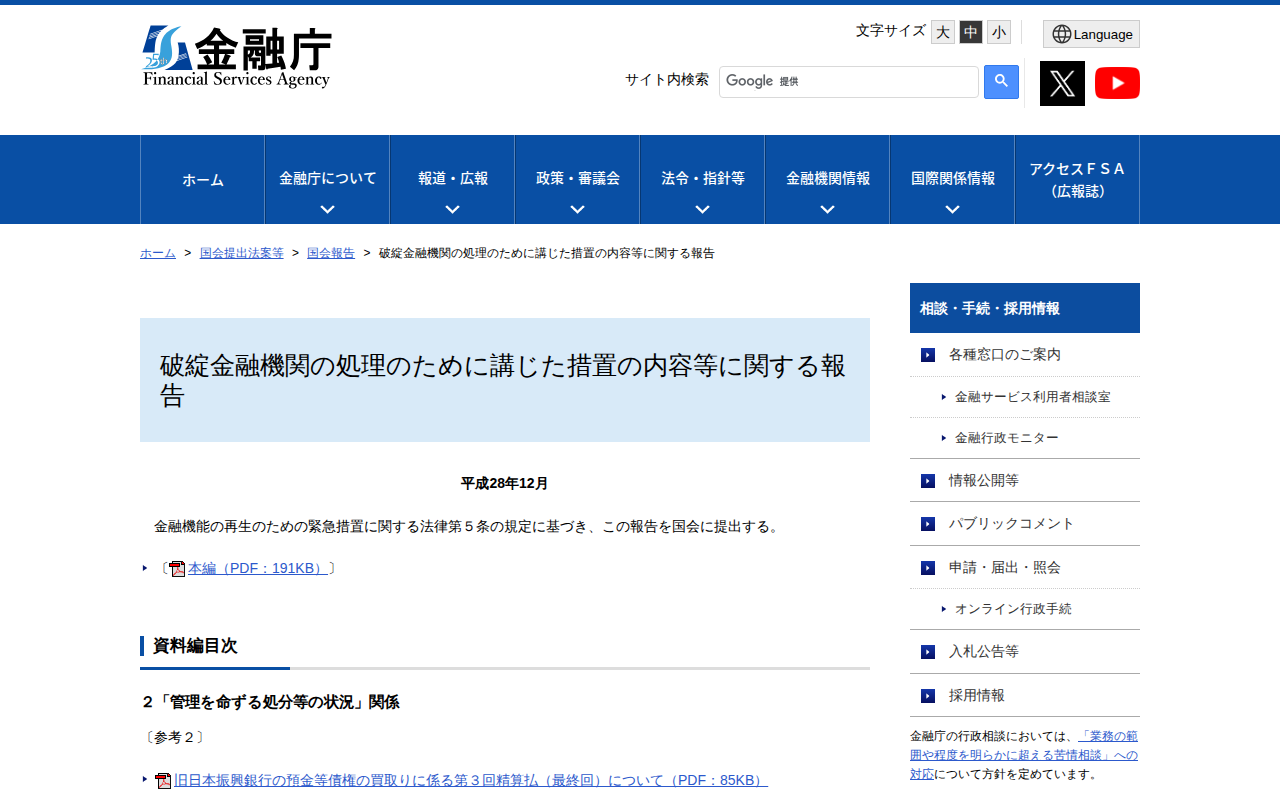The height and width of the screenshot is (800, 1280).
Task: Open オンライン行政手続 sidebar link
Action: (x=1013, y=609)
